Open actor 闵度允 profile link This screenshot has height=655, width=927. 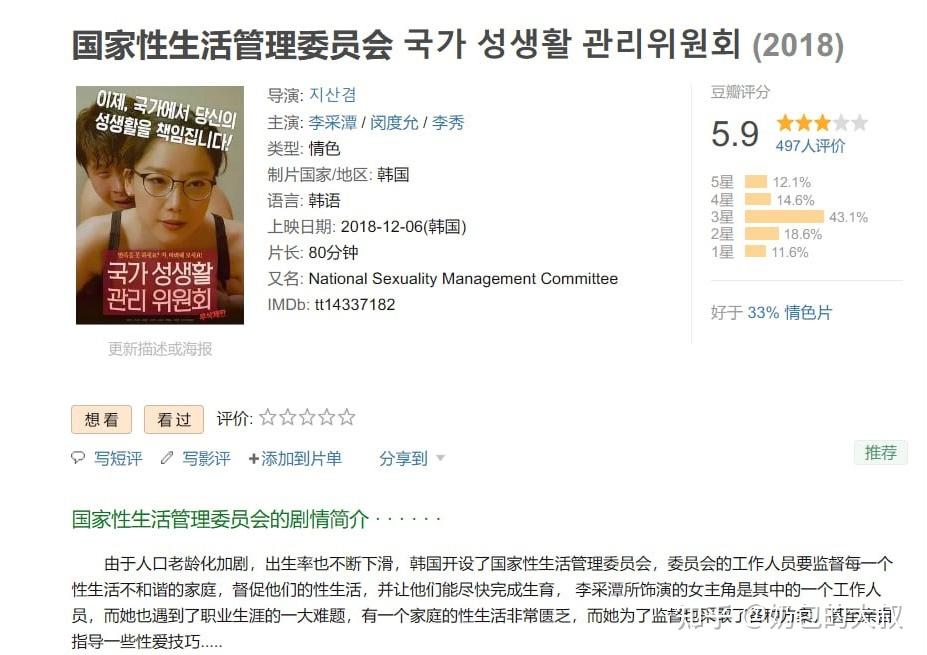coord(394,122)
